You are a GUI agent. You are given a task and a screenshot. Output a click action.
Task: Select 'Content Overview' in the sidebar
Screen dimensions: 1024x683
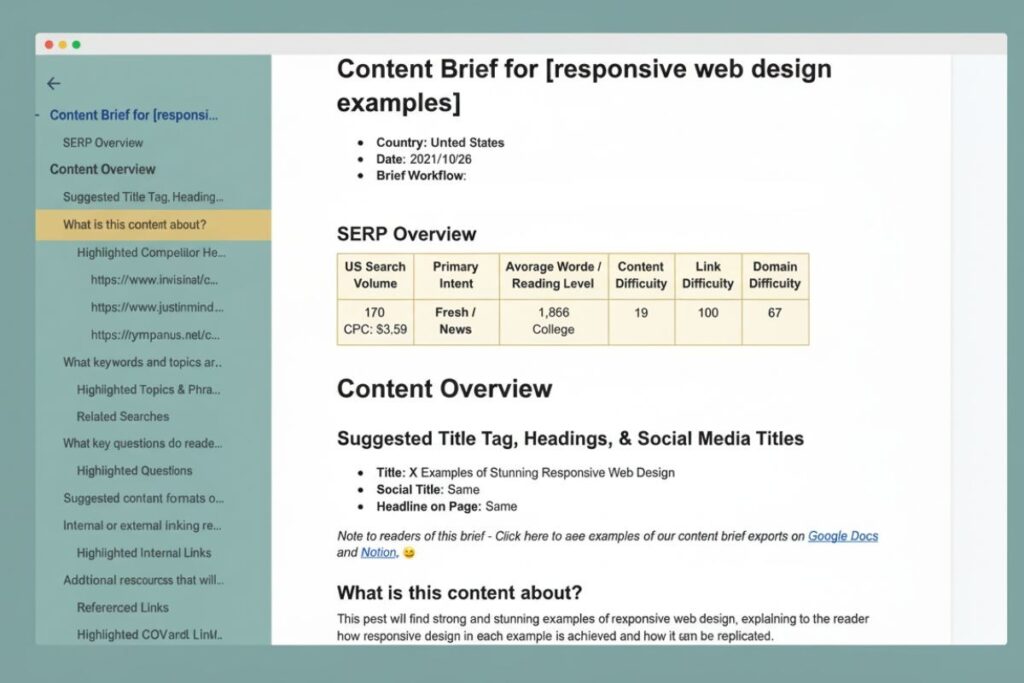(x=102, y=169)
